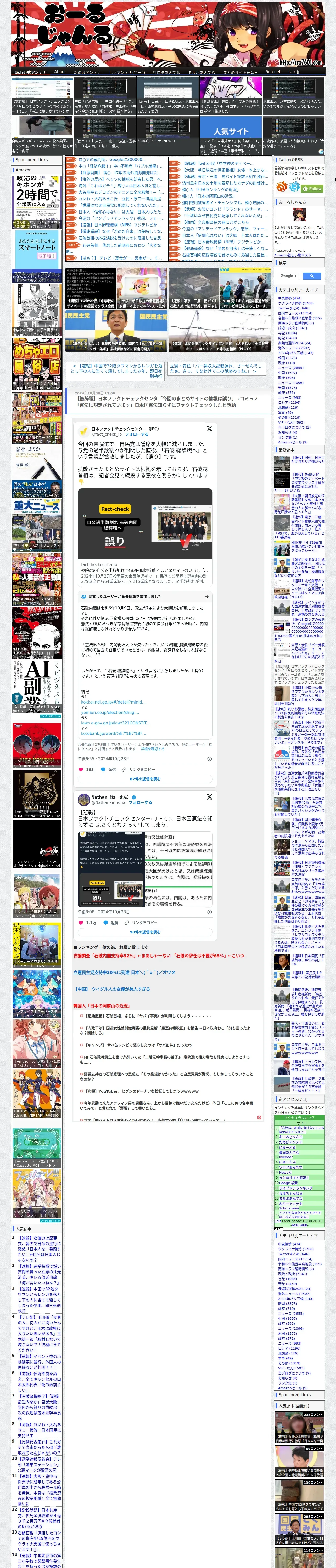Image resolution: width=336 pixels, height=1568 pixels.
Task: Open 【超絶悲報】石破首相、さらに「ヤバイ事実」 link
Action: point(149,1016)
